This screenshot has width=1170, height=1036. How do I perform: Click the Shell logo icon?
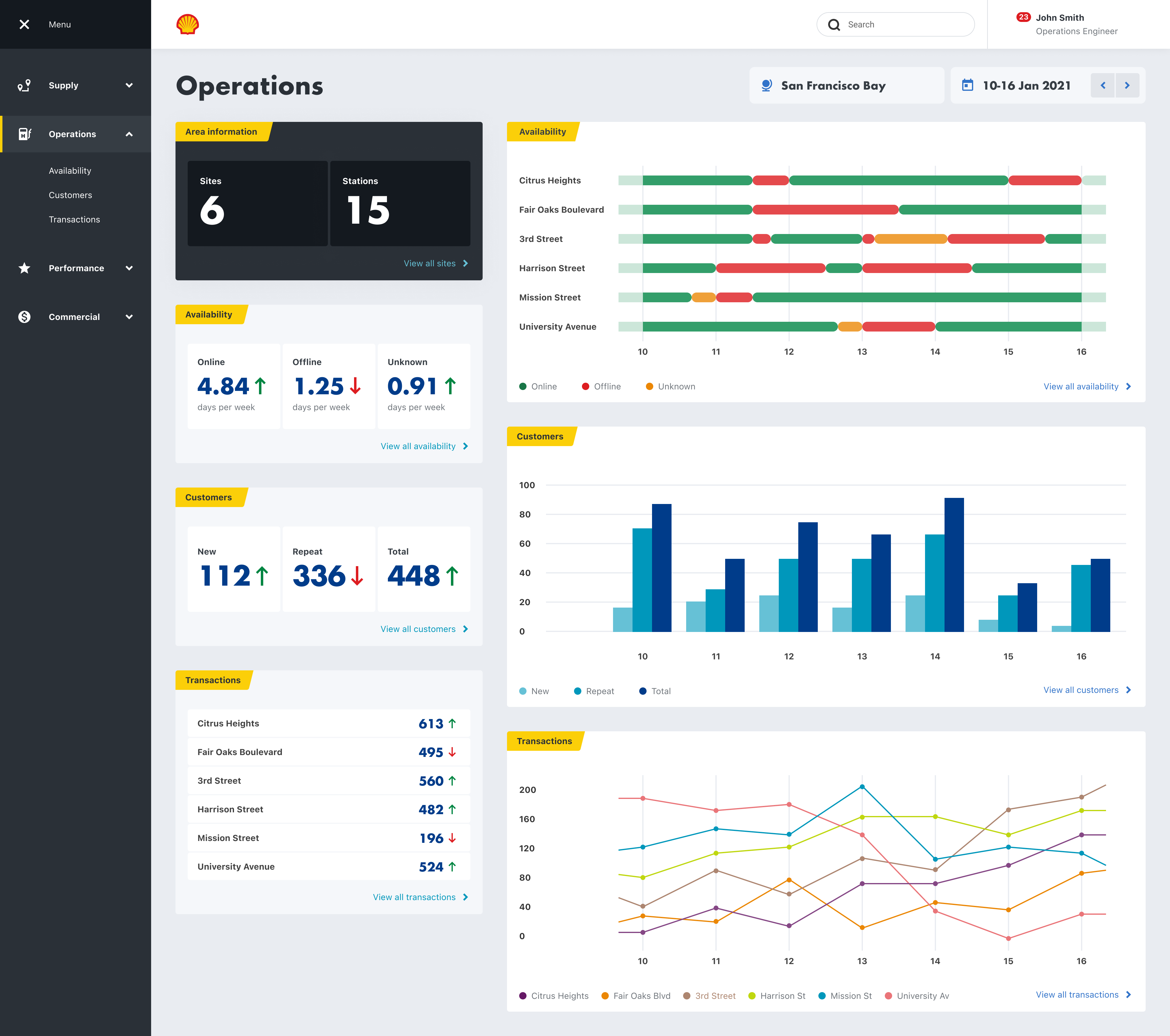187,25
